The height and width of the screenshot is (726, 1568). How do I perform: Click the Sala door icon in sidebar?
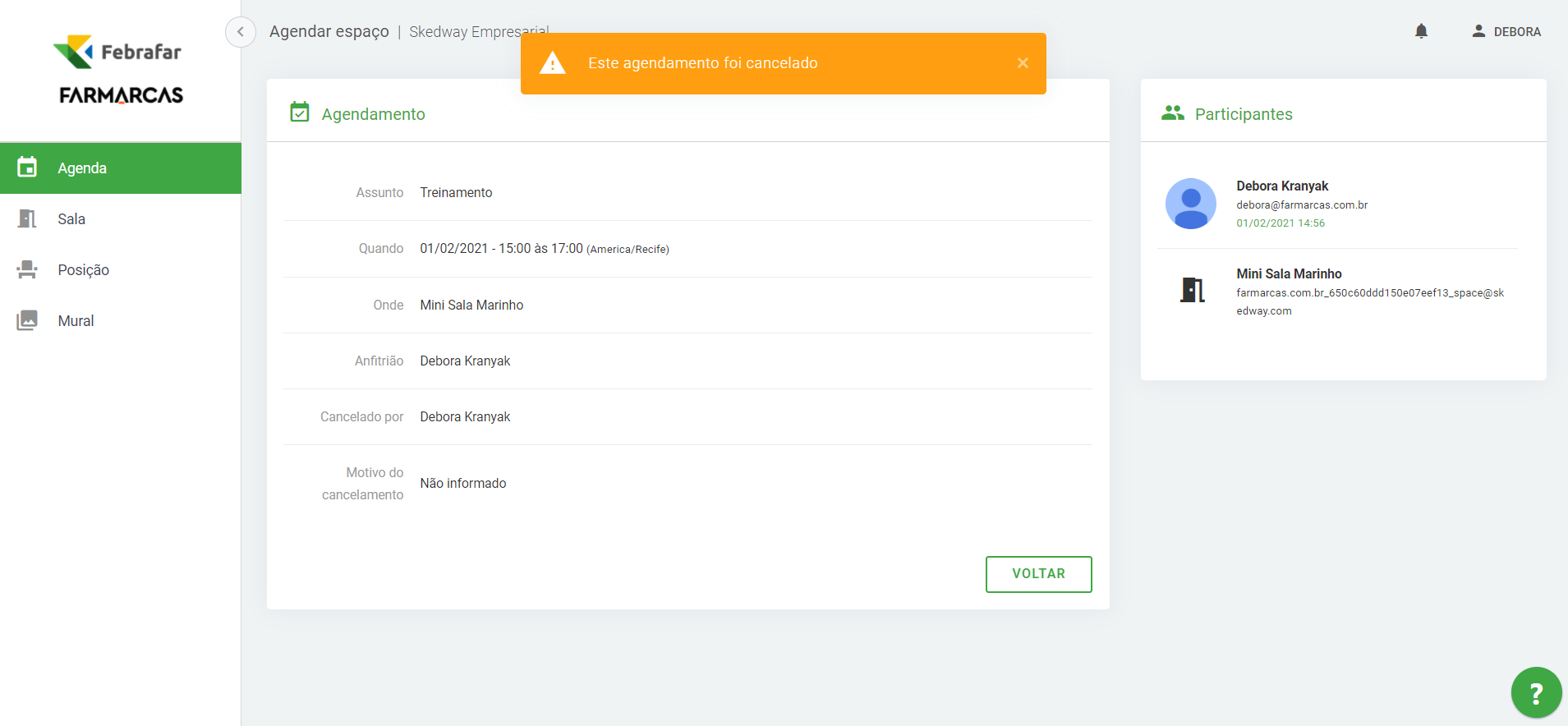tap(27, 218)
